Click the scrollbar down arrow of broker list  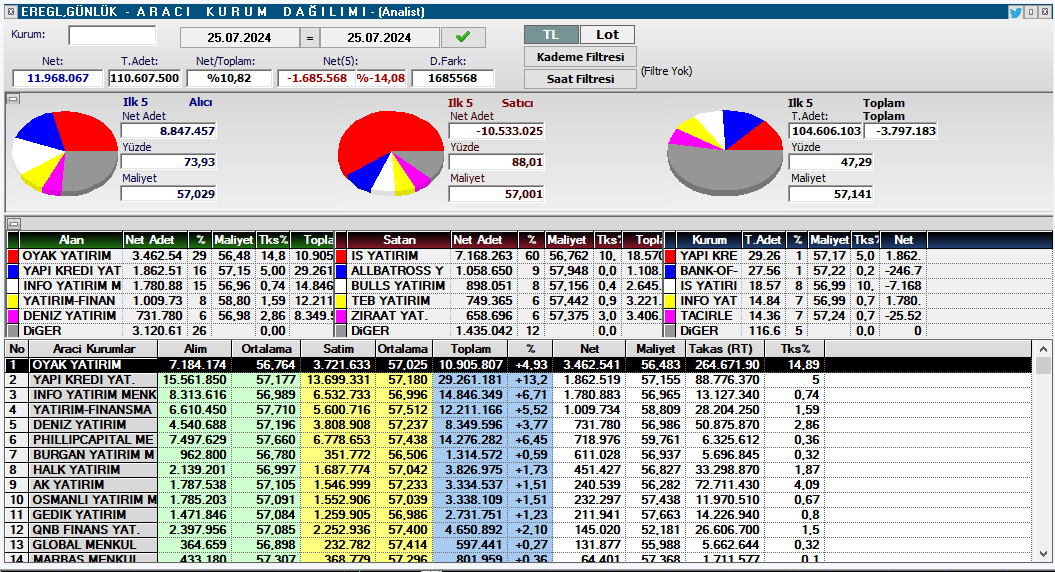pyautogui.click(x=1043, y=555)
